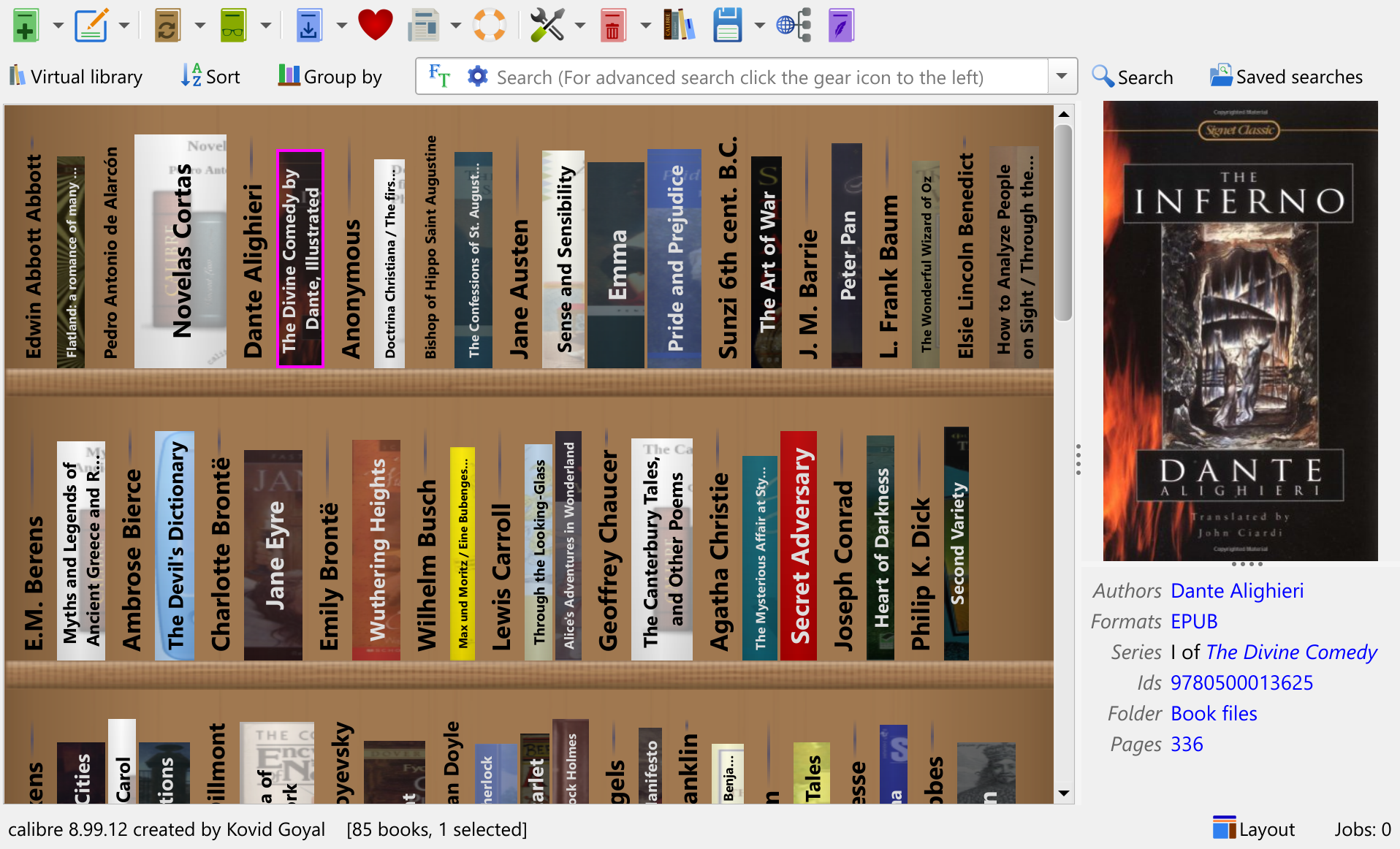The height and width of the screenshot is (849, 1400).
Task: Select the Pride and Prejudice book spine
Action: click(674, 258)
